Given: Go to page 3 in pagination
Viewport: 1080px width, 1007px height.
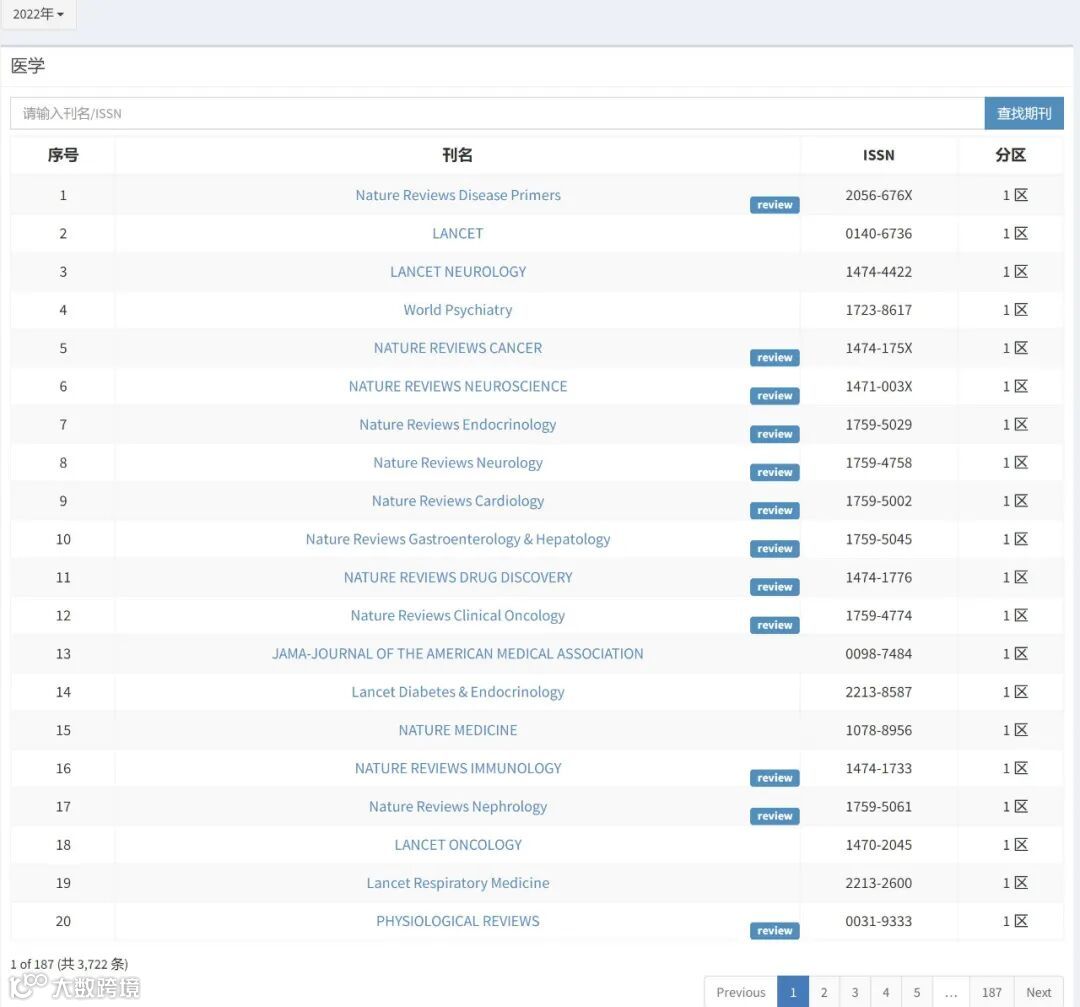Looking at the screenshot, I should [x=855, y=992].
